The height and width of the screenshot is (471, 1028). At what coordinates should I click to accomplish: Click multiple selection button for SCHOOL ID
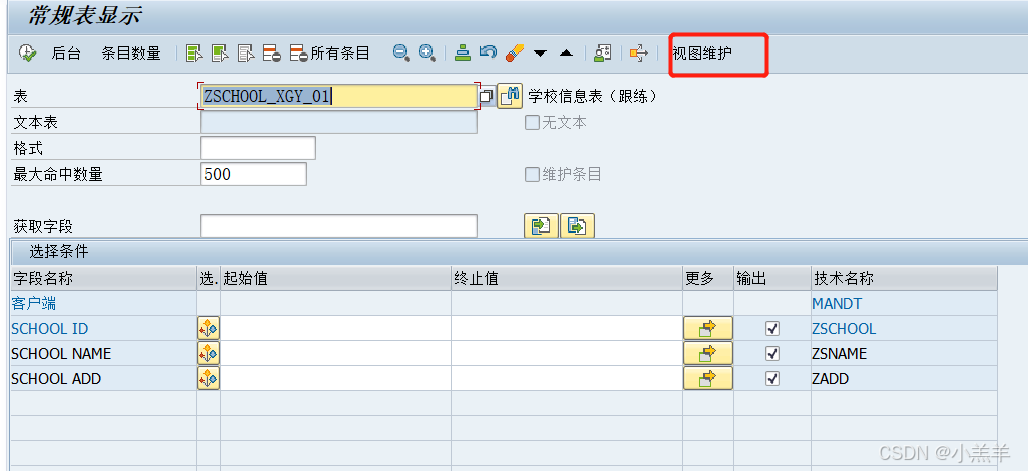[707, 328]
